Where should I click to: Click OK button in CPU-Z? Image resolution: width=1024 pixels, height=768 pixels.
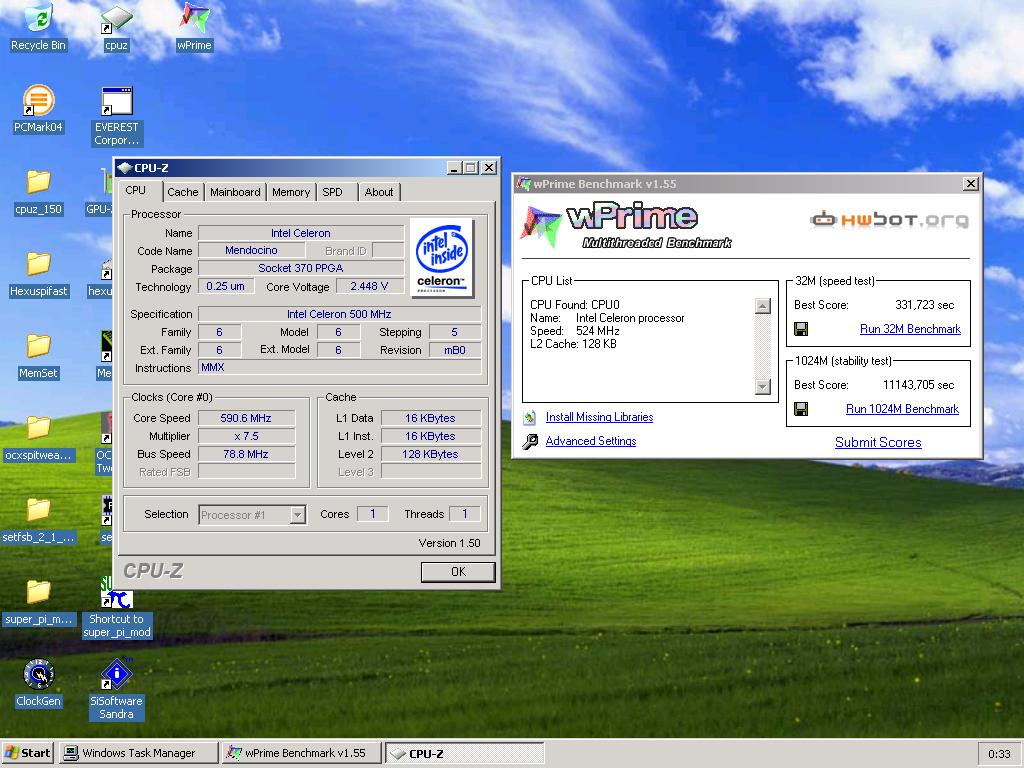[x=458, y=572]
